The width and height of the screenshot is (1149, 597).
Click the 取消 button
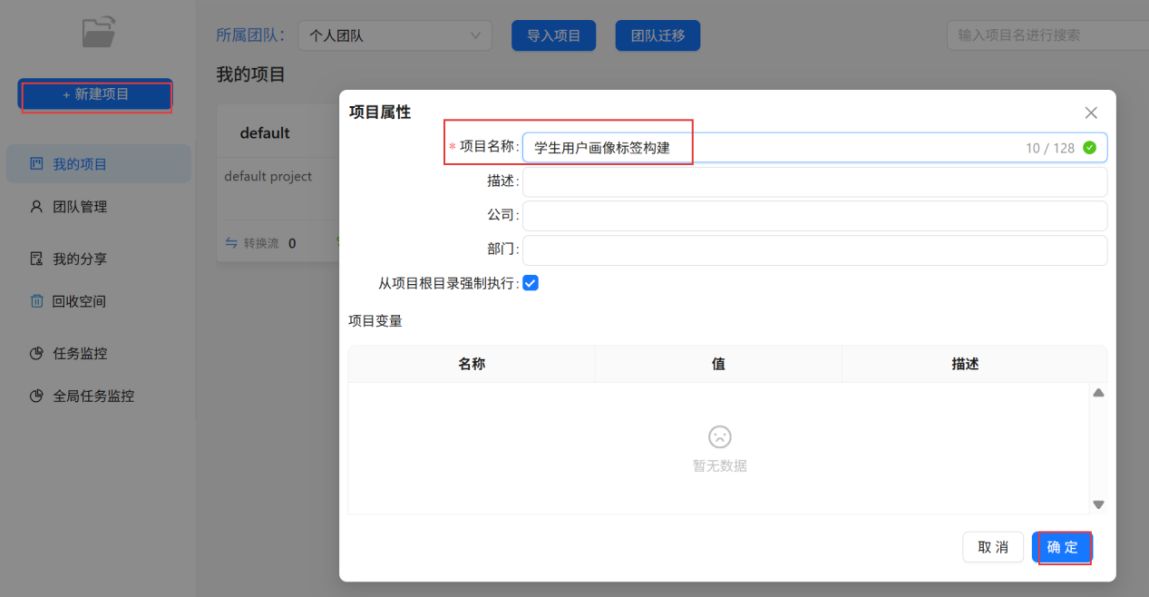(993, 547)
